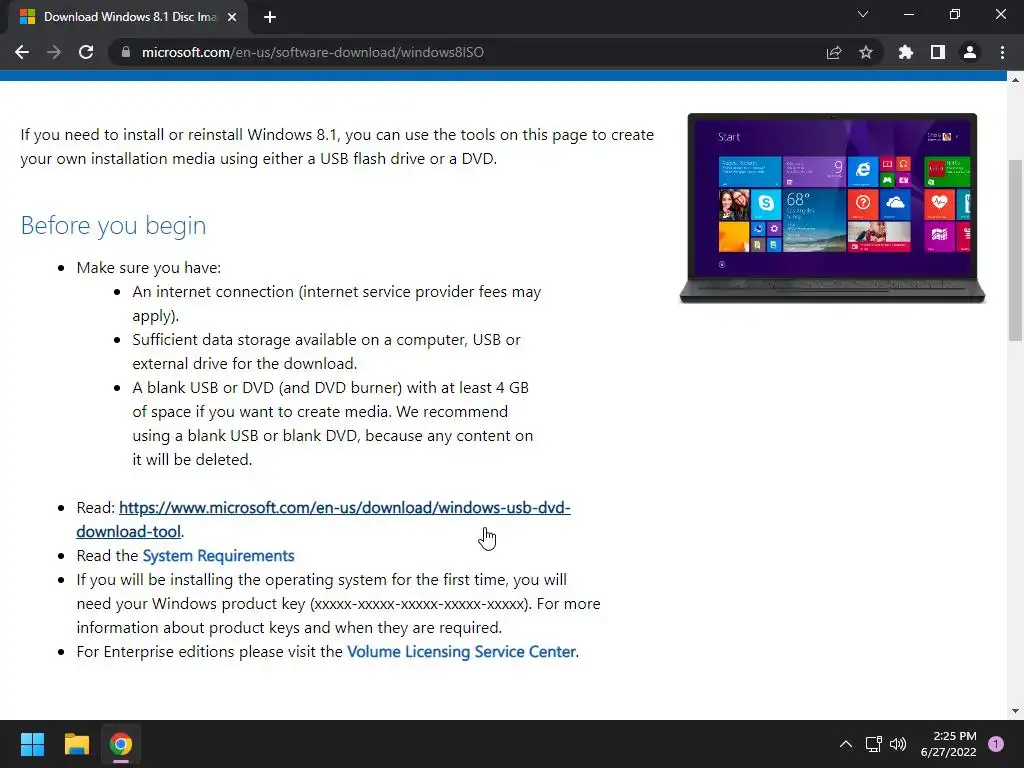Click the page vertical scrollbar thumb
The image size is (1024, 768).
pos(1015,250)
